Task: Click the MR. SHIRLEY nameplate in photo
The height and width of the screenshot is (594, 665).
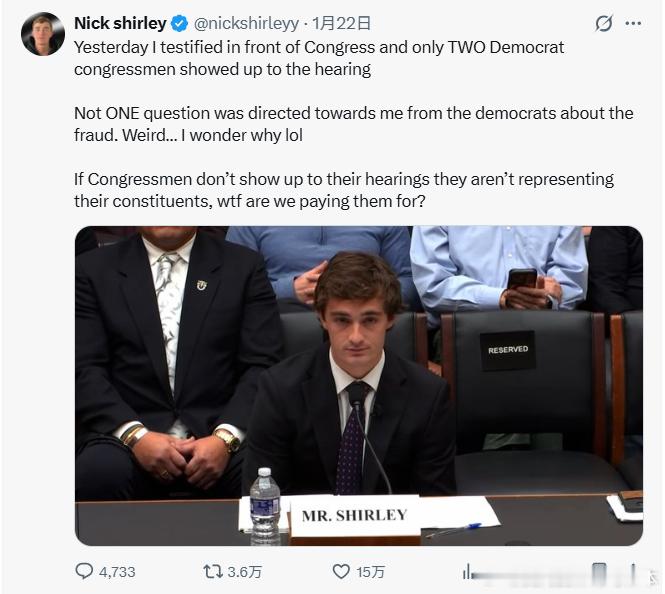Action: tap(354, 516)
